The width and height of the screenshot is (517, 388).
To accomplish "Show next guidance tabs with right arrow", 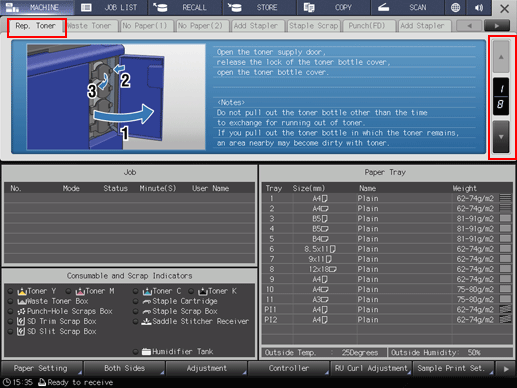I will [x=497, y=26].
